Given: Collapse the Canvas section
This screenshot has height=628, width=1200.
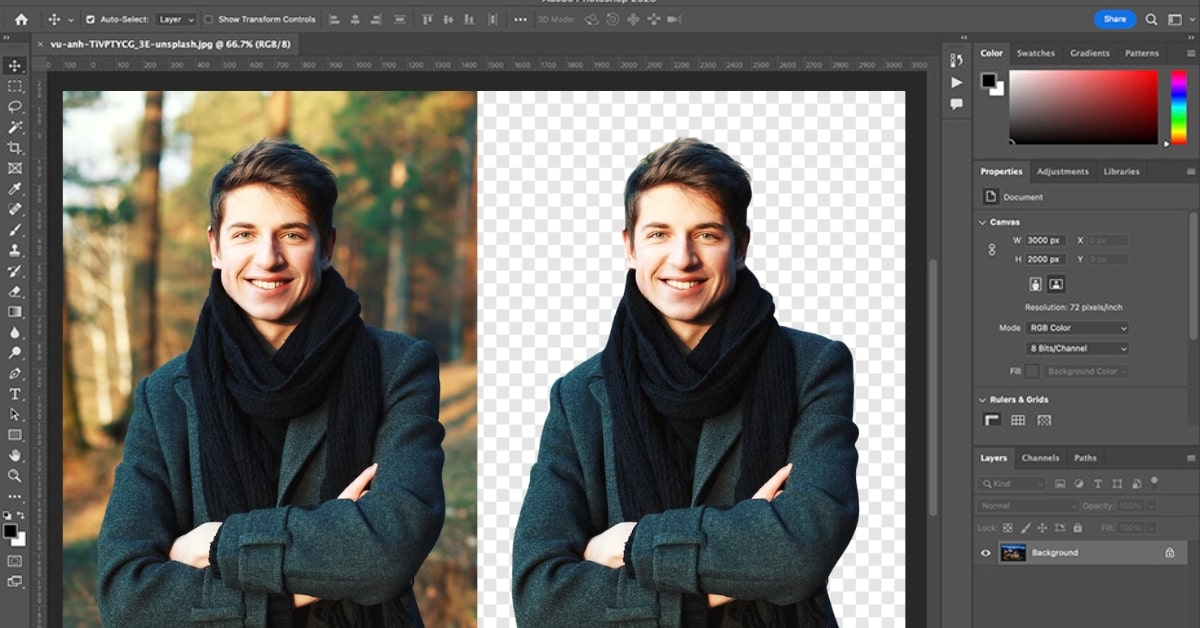Looking at the screenshot, I should point(983,222).
